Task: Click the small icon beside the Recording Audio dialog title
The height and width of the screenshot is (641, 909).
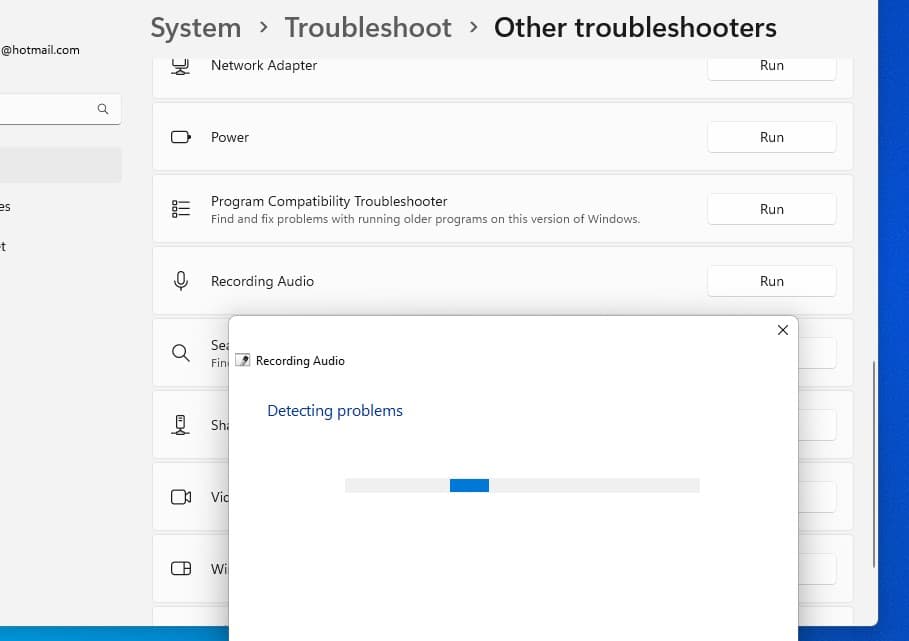Action: [x=242, y=360]
